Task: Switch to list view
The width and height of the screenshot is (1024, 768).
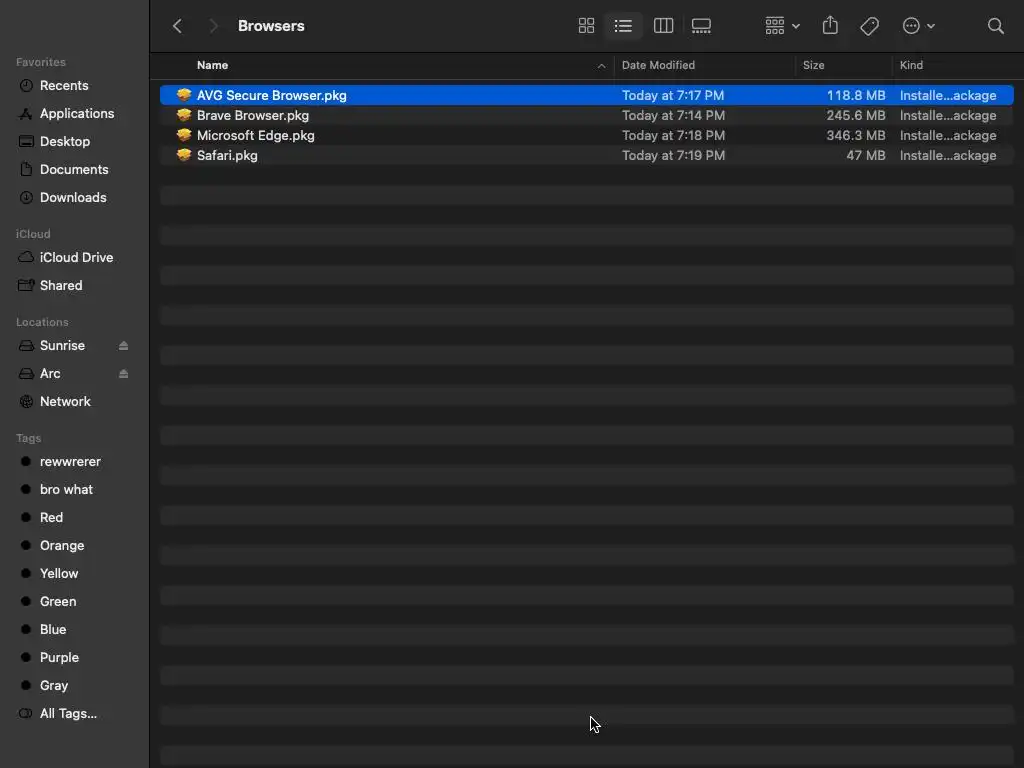Action: click(623, 26)
